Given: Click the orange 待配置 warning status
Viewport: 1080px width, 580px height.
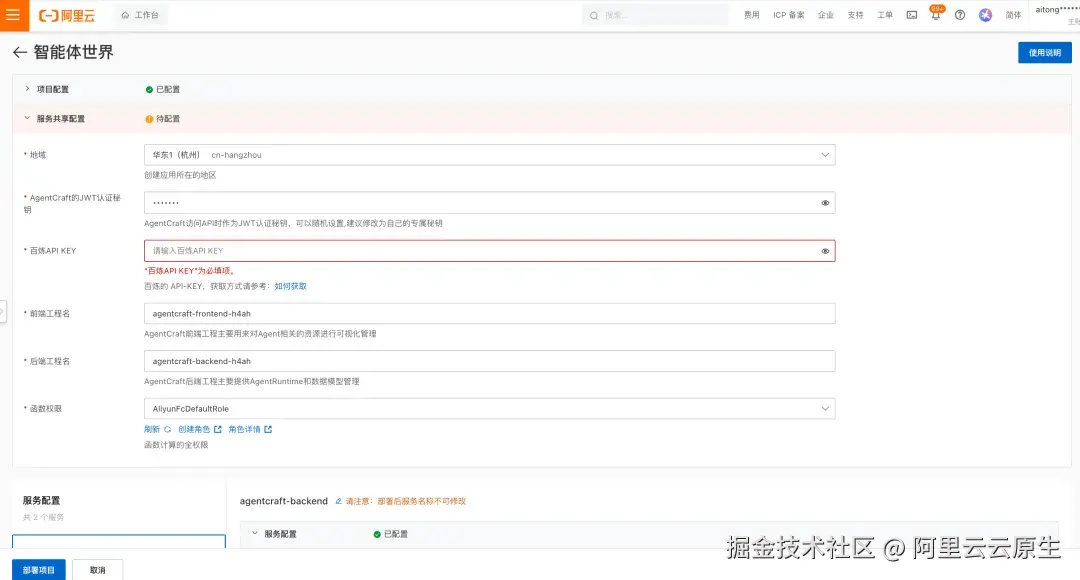Looking at the screenshot, I should tap(163, 119).
